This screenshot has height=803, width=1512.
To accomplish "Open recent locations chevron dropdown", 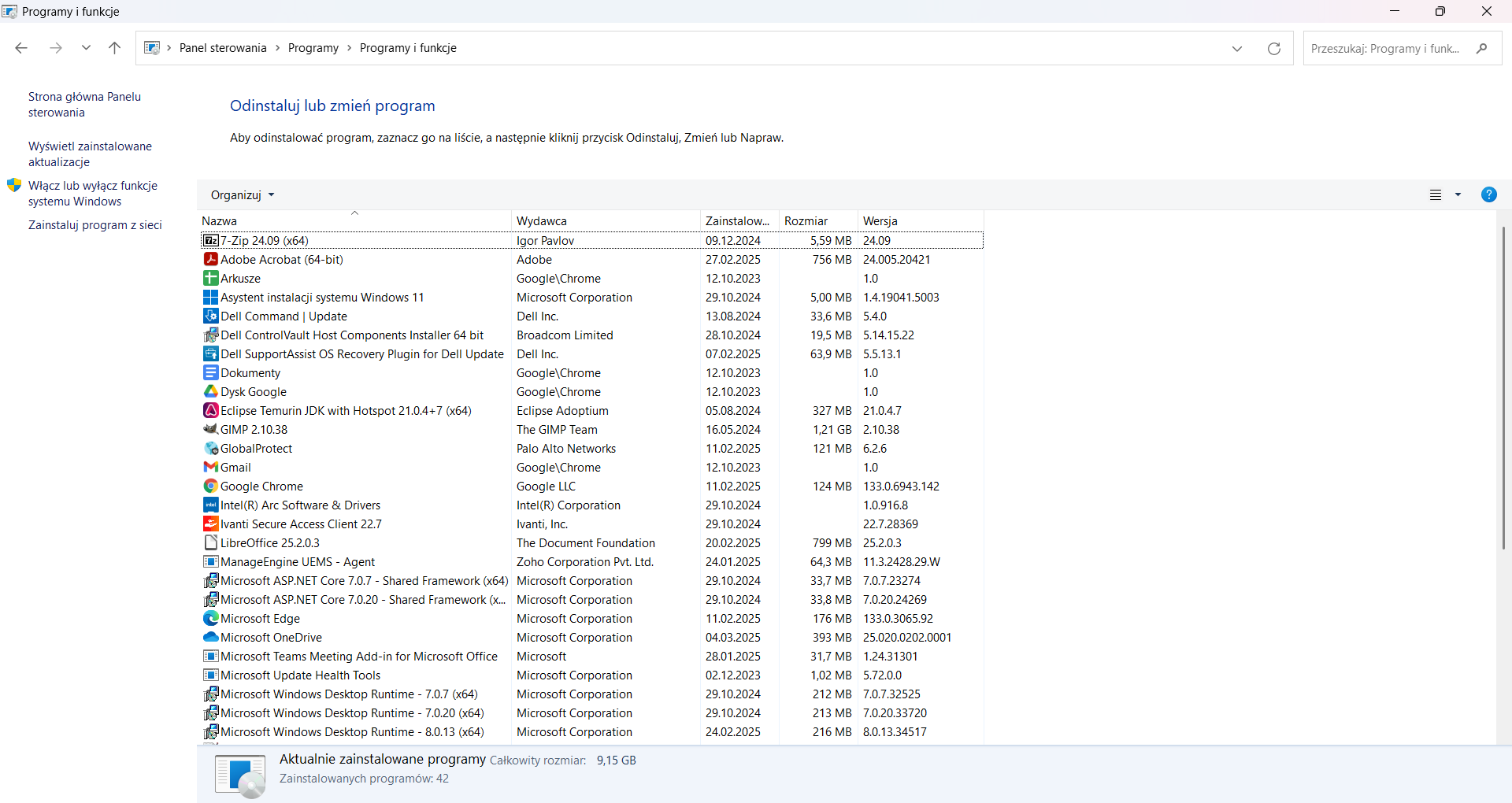I will pos(86,48).
